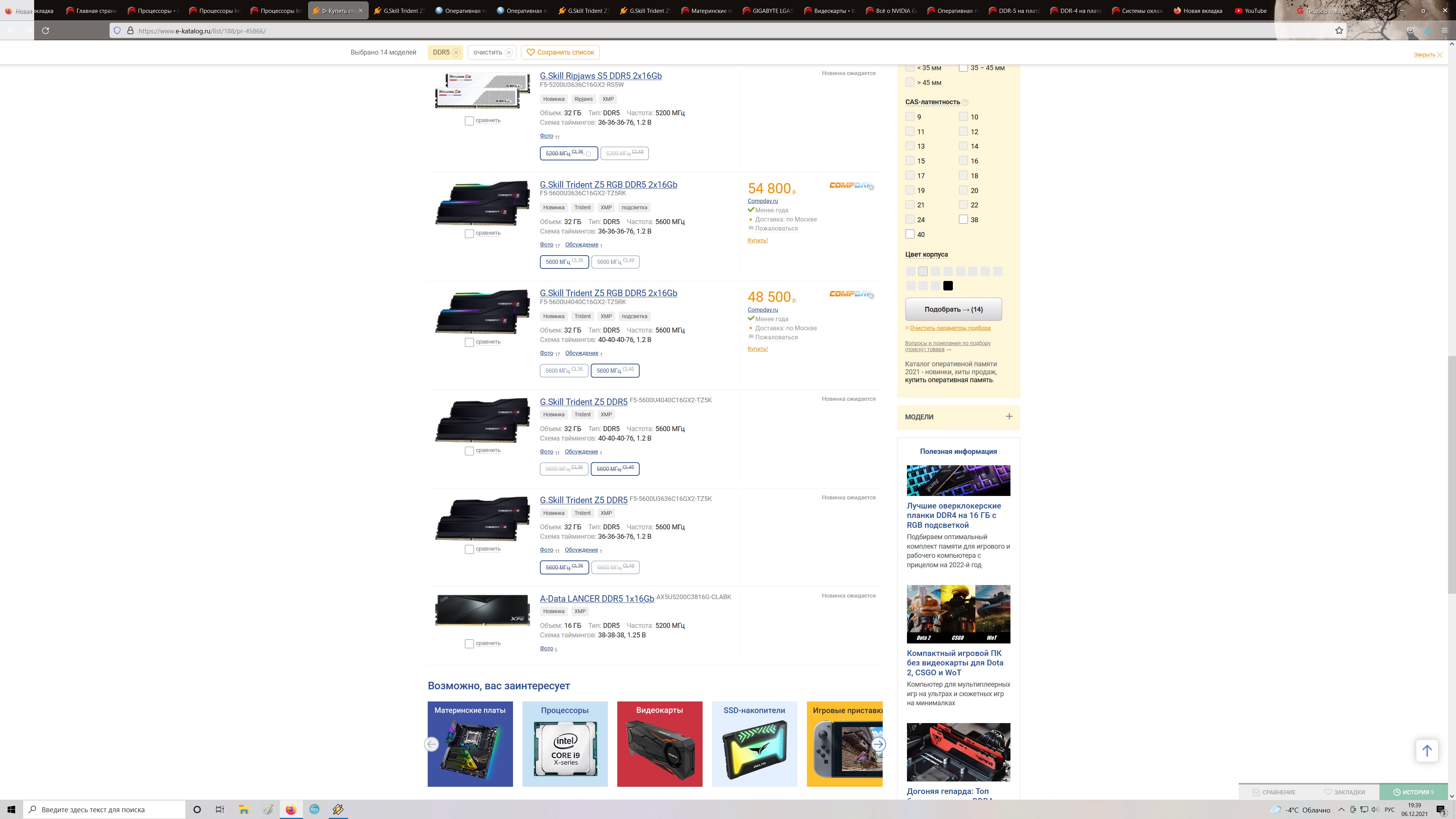This screenshot has width=1456, height=819.
Task: Click scroll-to-top arrow button
Action: [x=1426, y=751]
